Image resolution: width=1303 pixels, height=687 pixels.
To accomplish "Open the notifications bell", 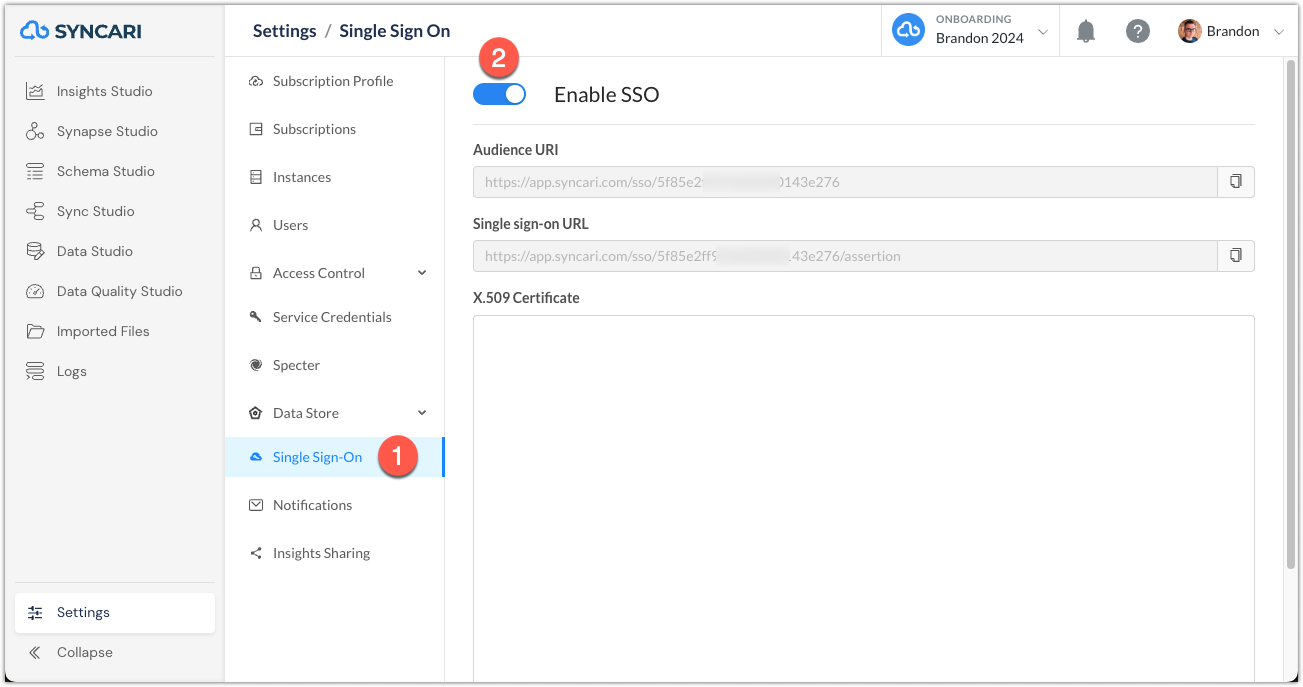I will coord(1086,31).
